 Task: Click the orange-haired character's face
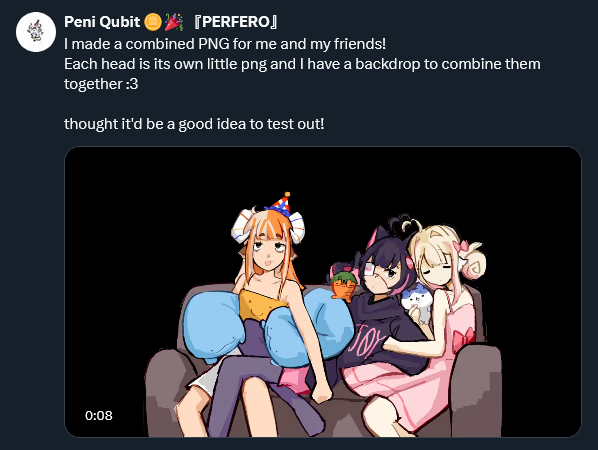tap(268, 255)
